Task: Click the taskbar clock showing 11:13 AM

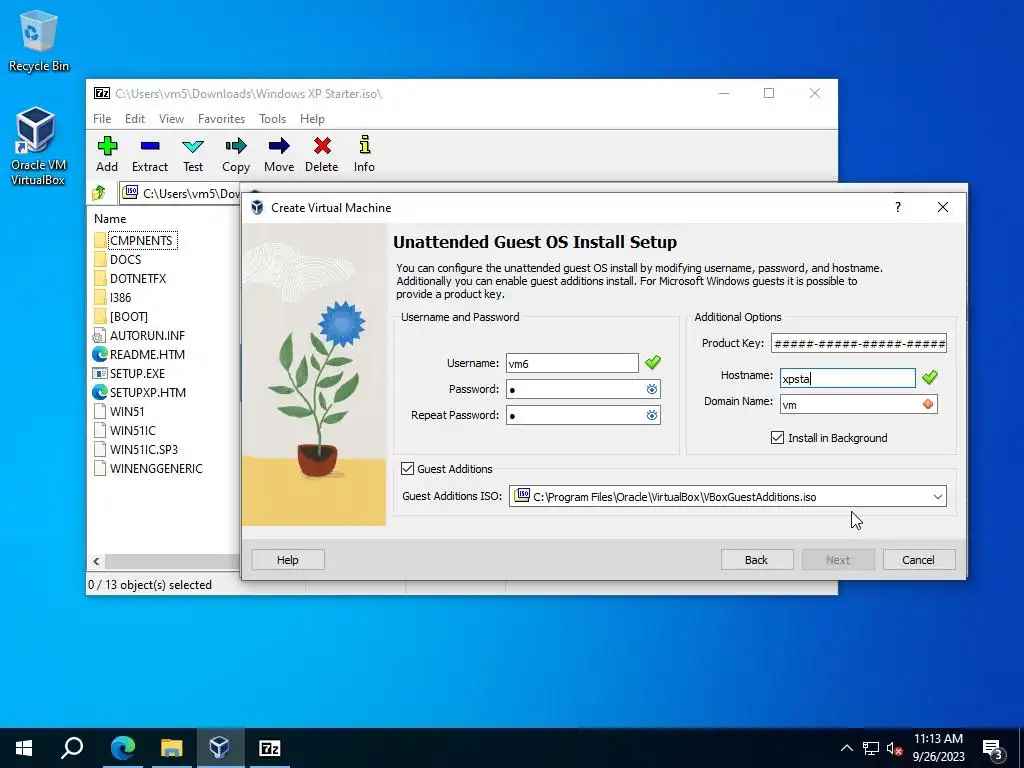Action: coord(938,748)
